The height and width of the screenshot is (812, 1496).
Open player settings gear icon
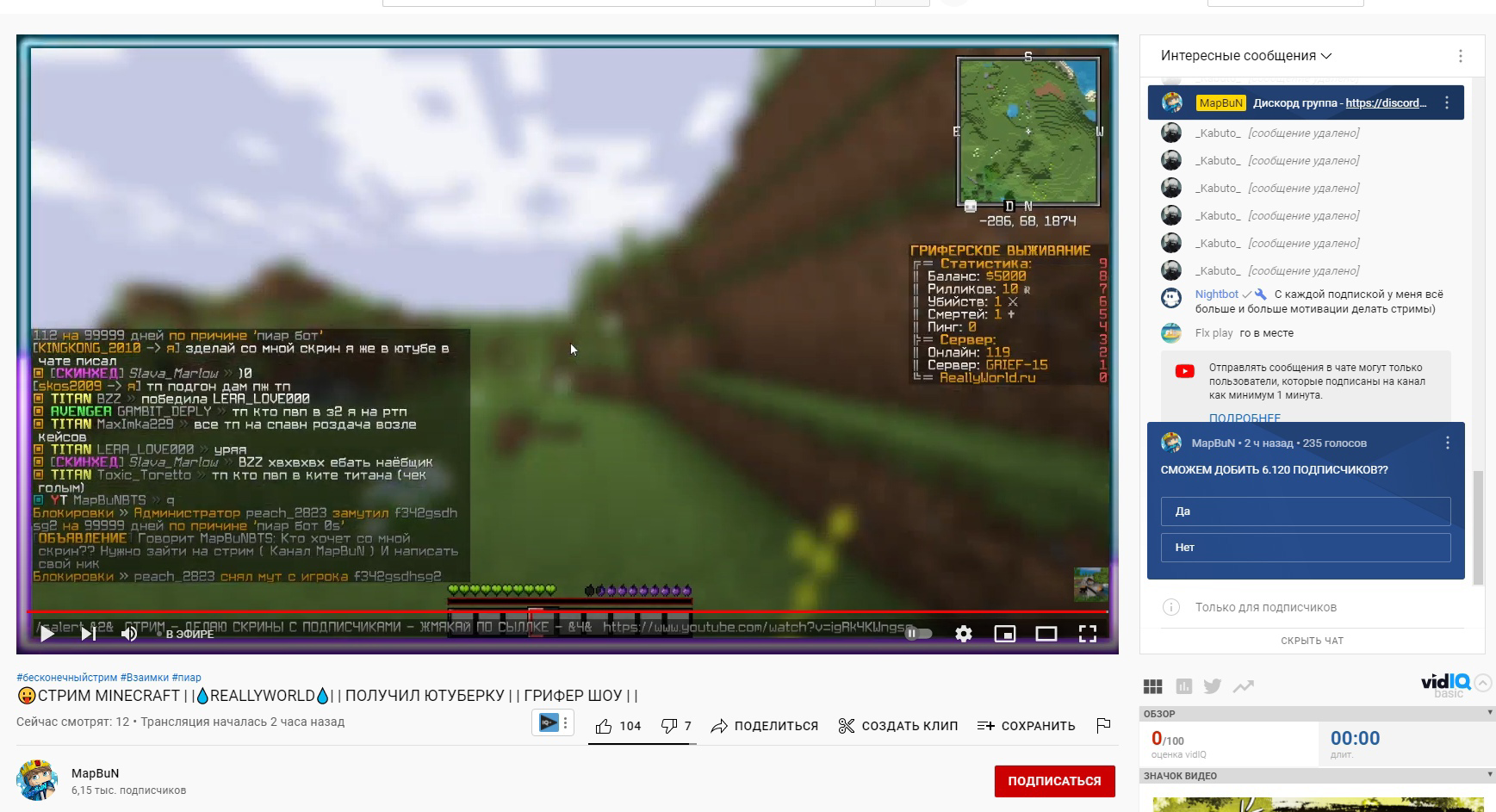(x=964, y=634)
